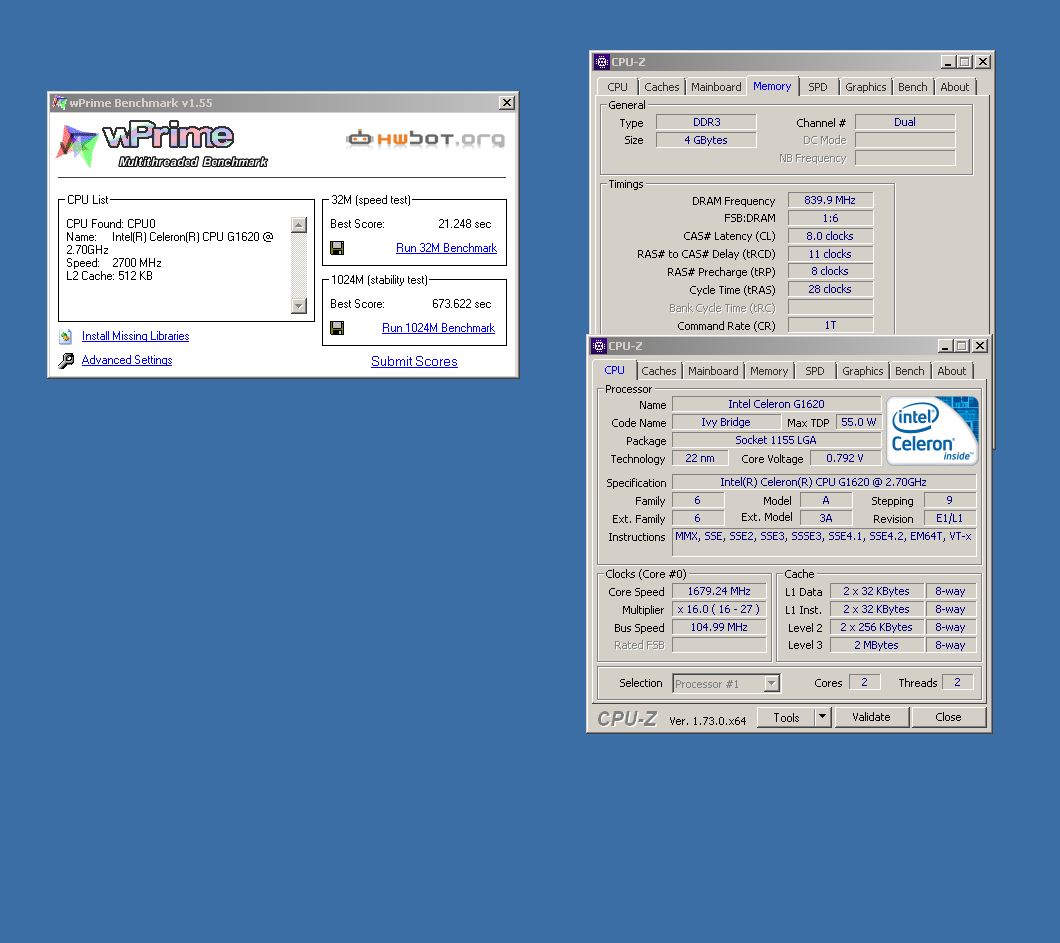
Task: Click the HWBOT.org logo
Action: [425, 139]
